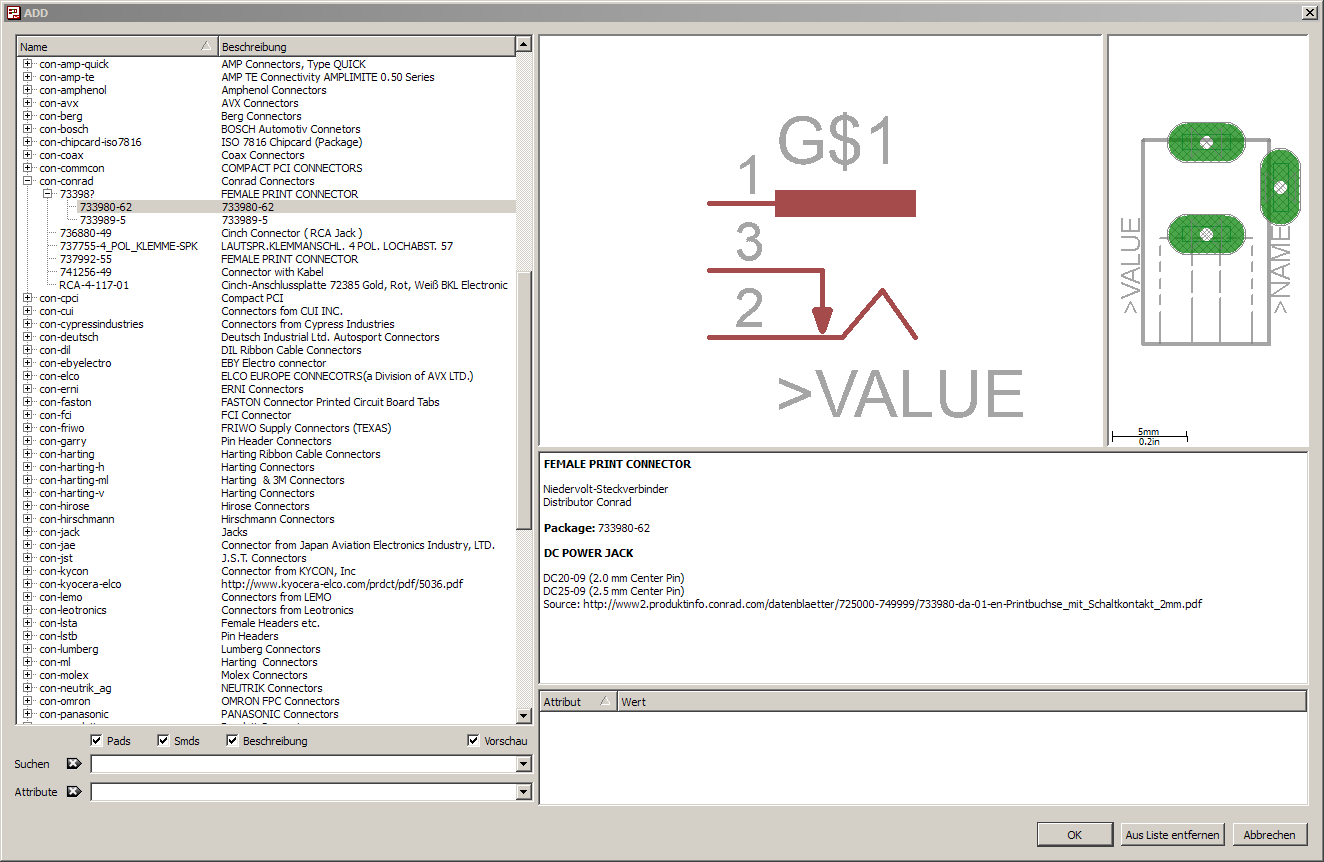Click the EAGLE icon in the title bar
This screenshot has width=1324, height=862.
click(x=13, y=12)
